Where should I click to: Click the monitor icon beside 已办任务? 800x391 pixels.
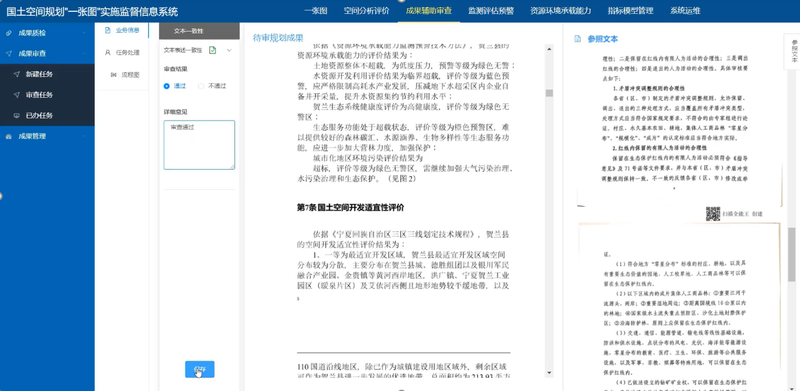(x=16, y=115)
